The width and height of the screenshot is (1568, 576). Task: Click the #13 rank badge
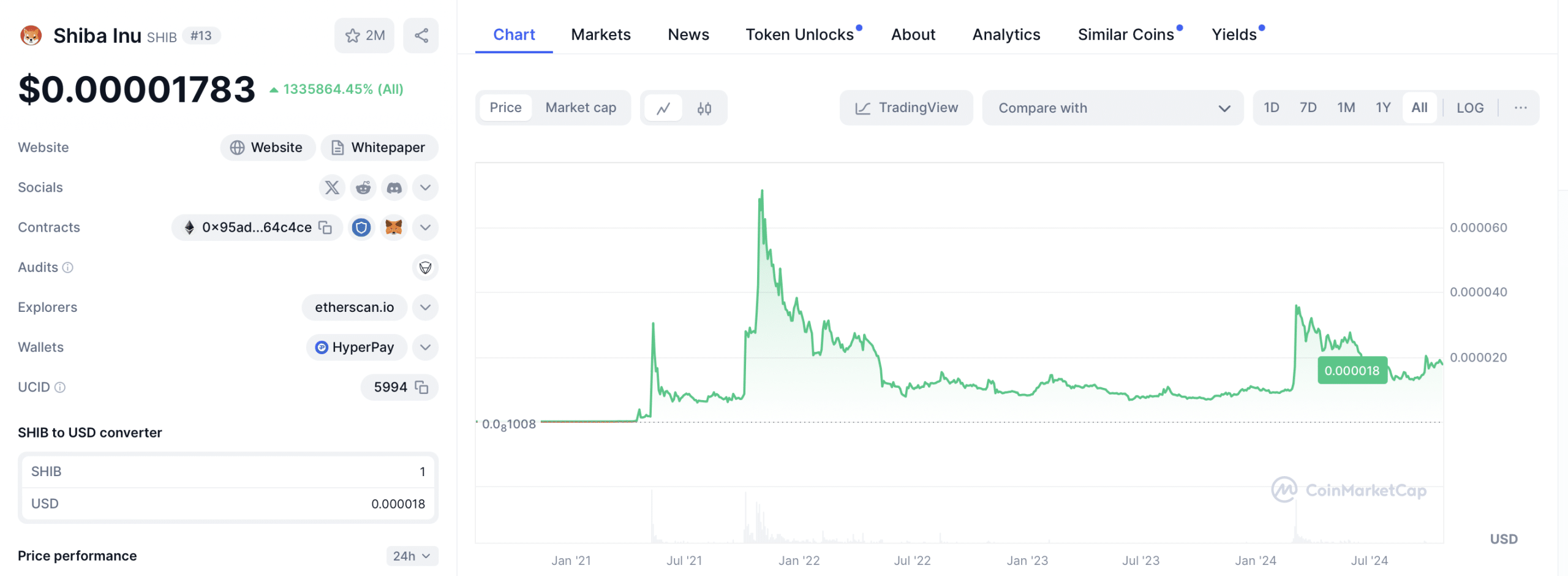201,36
